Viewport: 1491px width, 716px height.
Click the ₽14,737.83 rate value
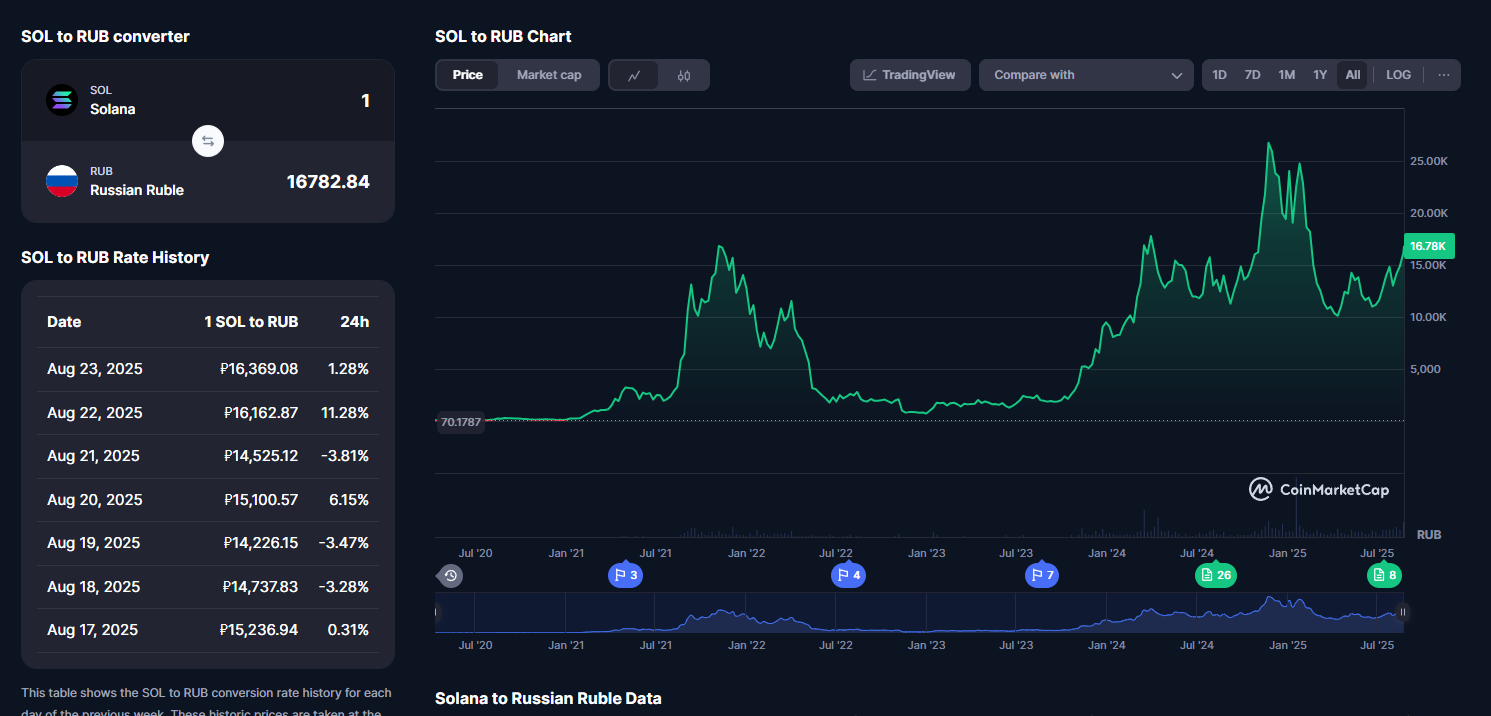[x=260, y=587]
